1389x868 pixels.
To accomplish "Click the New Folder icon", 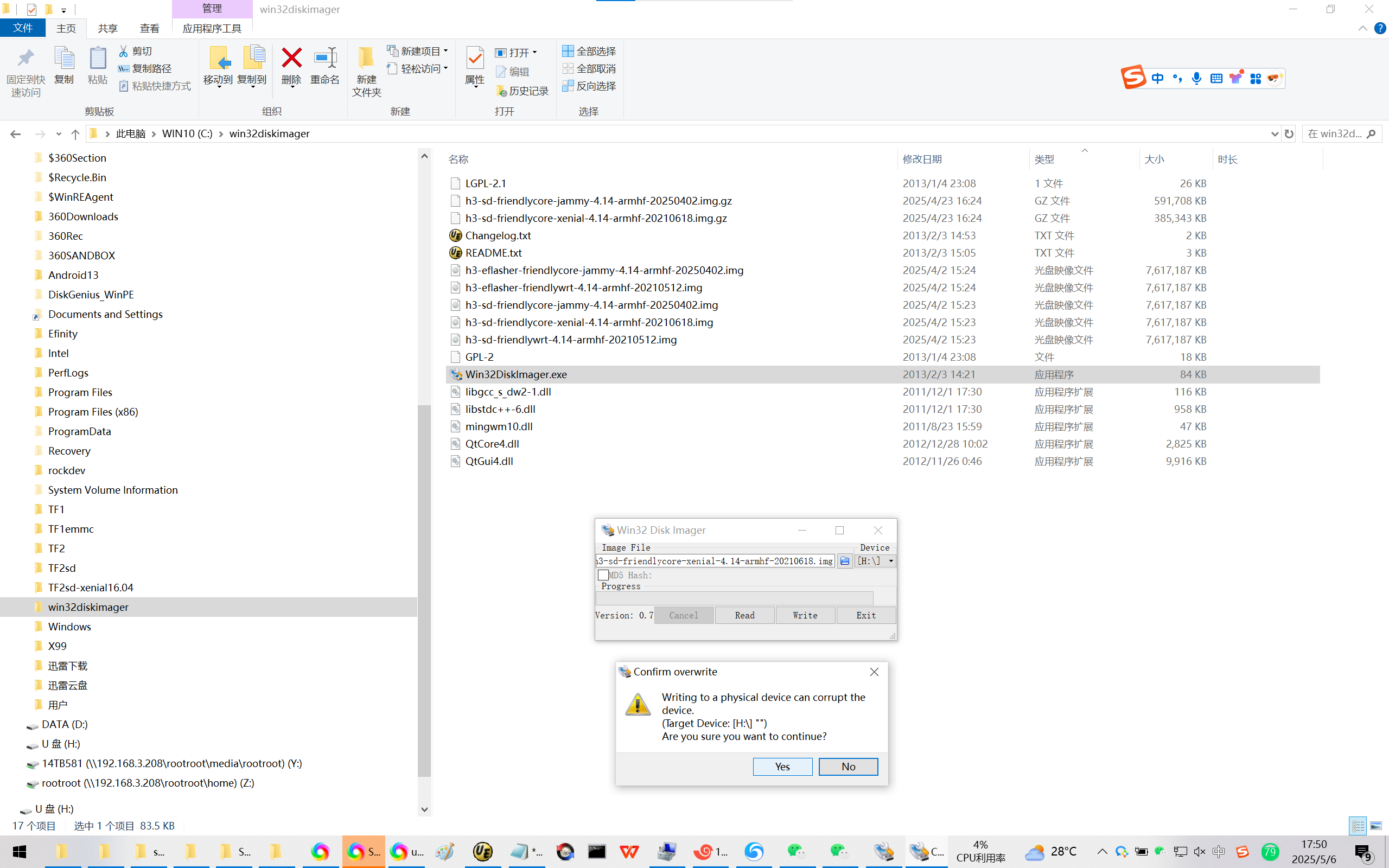I will pyautogui.click(x=366, y=59).
